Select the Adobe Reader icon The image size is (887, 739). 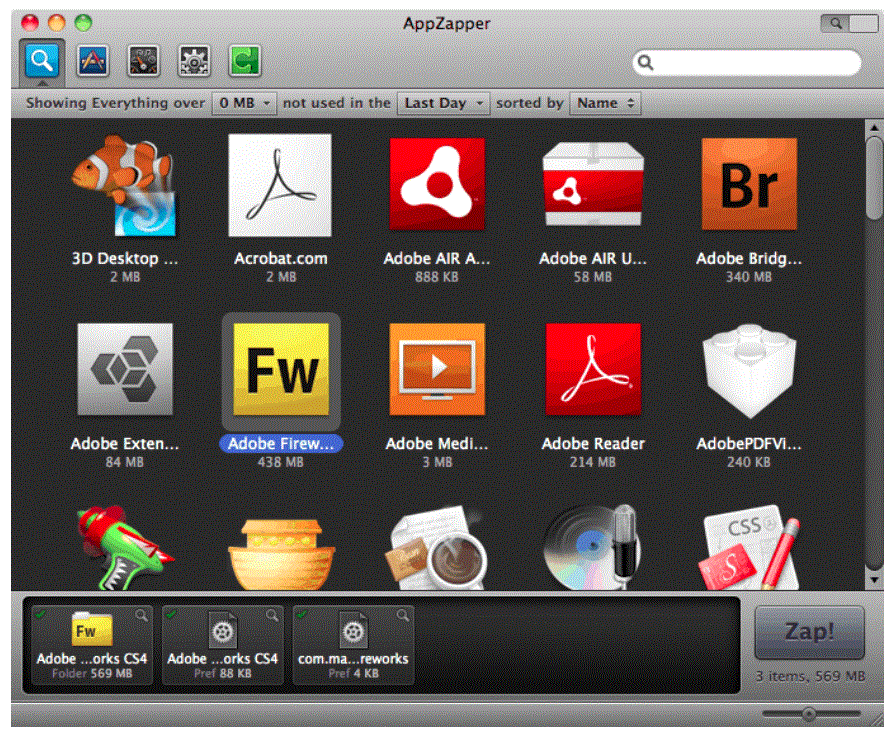point(593,369)
